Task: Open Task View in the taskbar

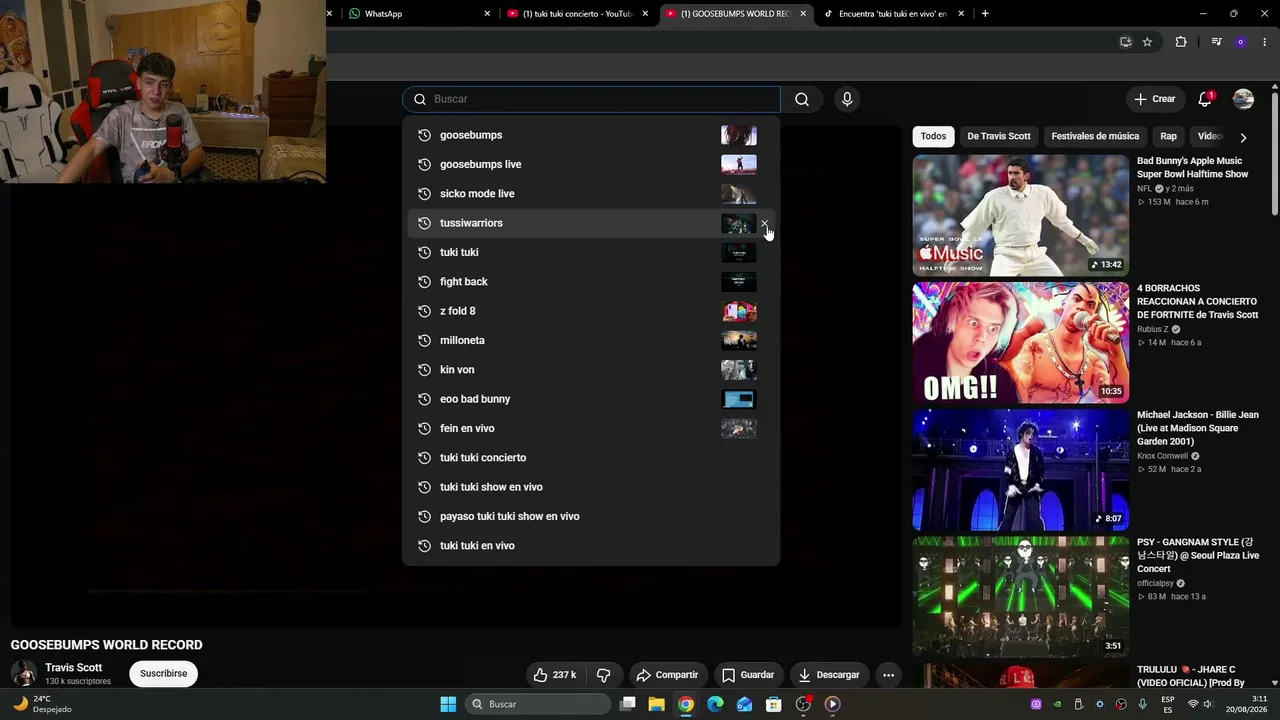Action: (x=627, y=704)
